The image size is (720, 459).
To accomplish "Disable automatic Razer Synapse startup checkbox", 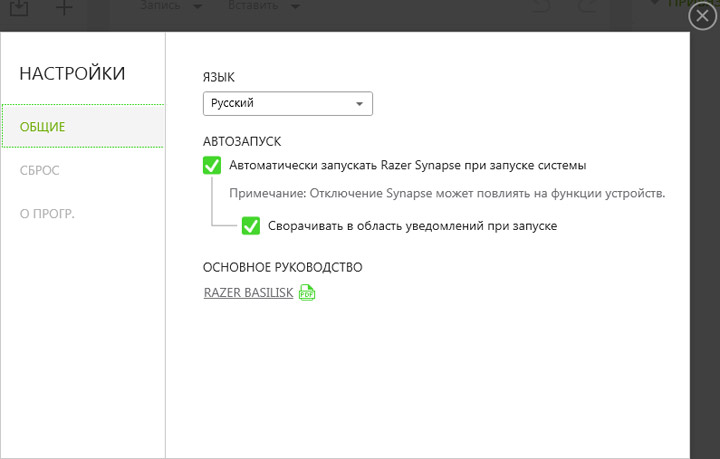I will 212,165.
